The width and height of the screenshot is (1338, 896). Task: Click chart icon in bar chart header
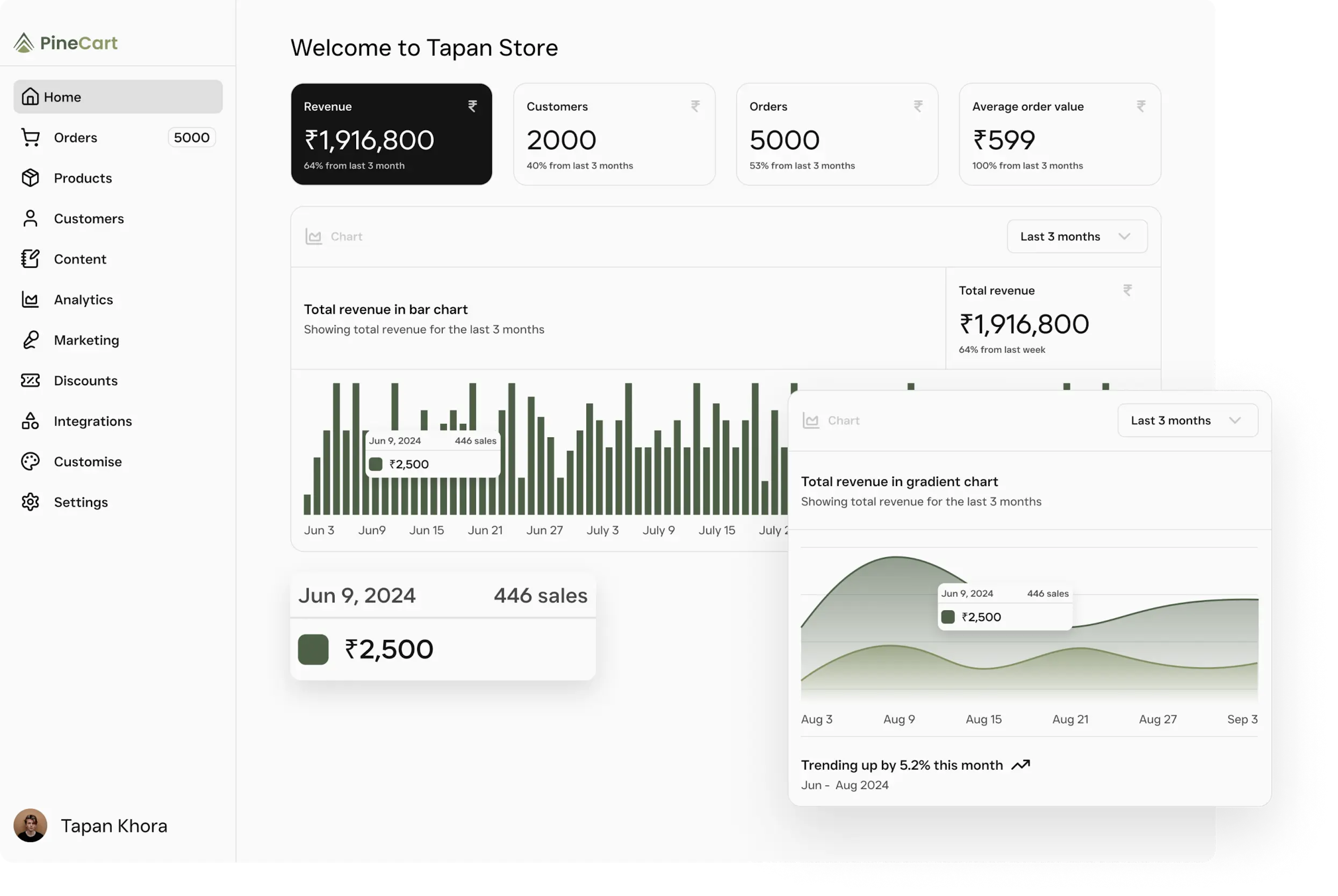coord(314,237)
